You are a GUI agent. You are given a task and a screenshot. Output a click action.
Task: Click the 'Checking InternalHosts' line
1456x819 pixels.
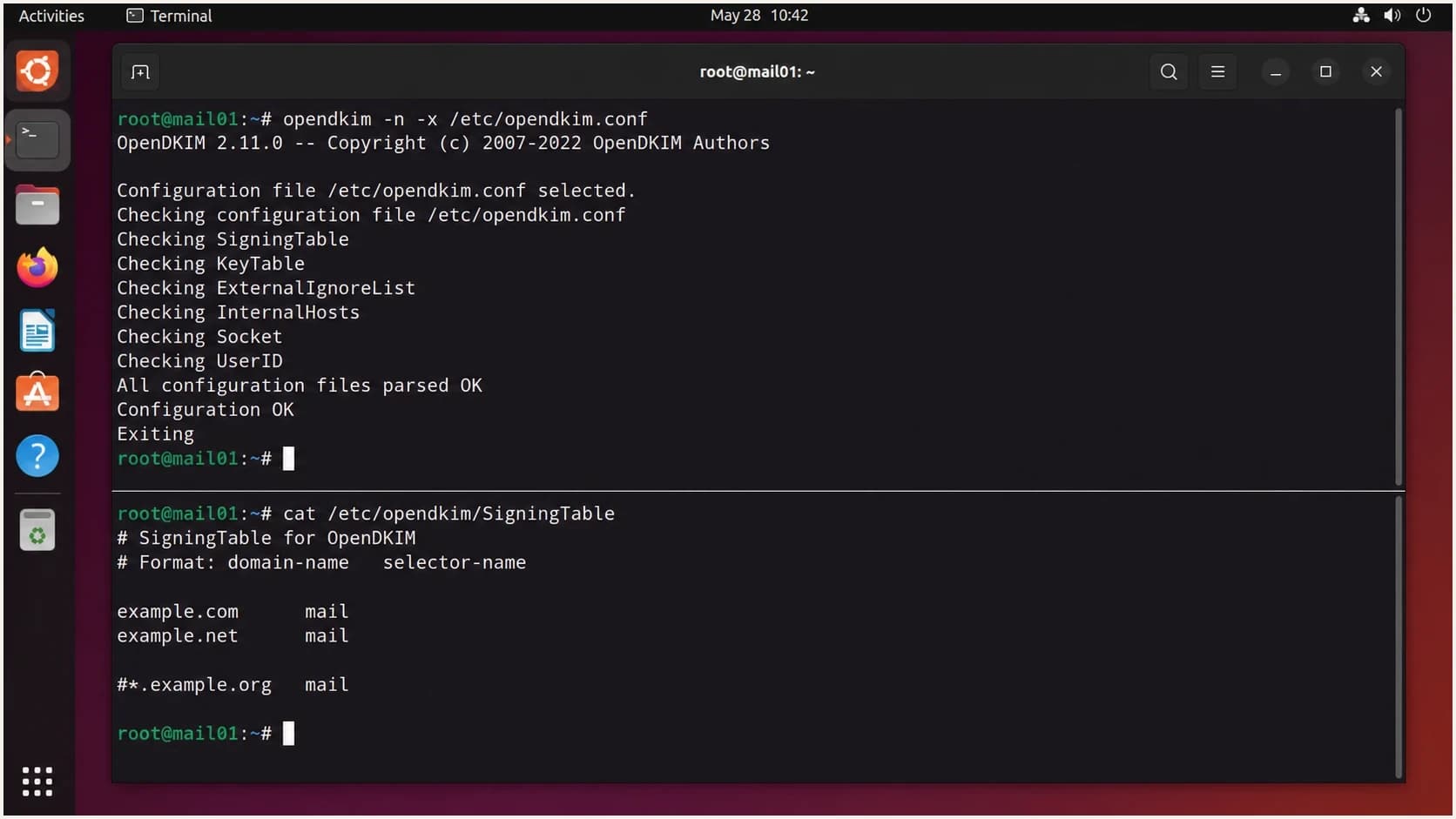[x=238, y=312]
